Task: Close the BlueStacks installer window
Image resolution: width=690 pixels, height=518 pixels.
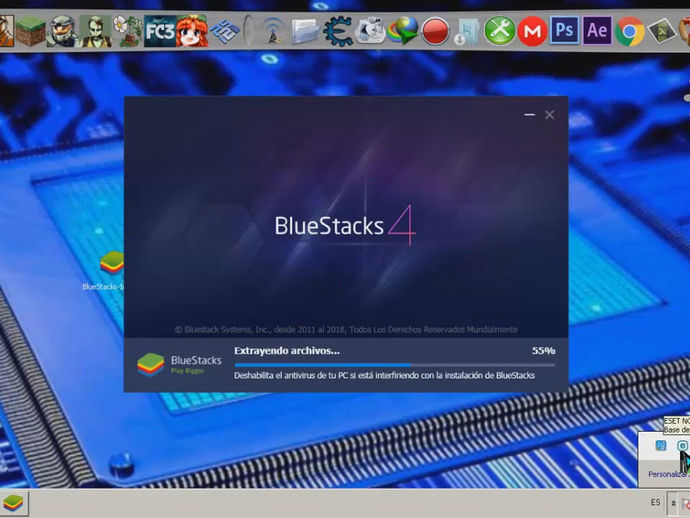Action: pyautogui.click(x=550, y=115)
